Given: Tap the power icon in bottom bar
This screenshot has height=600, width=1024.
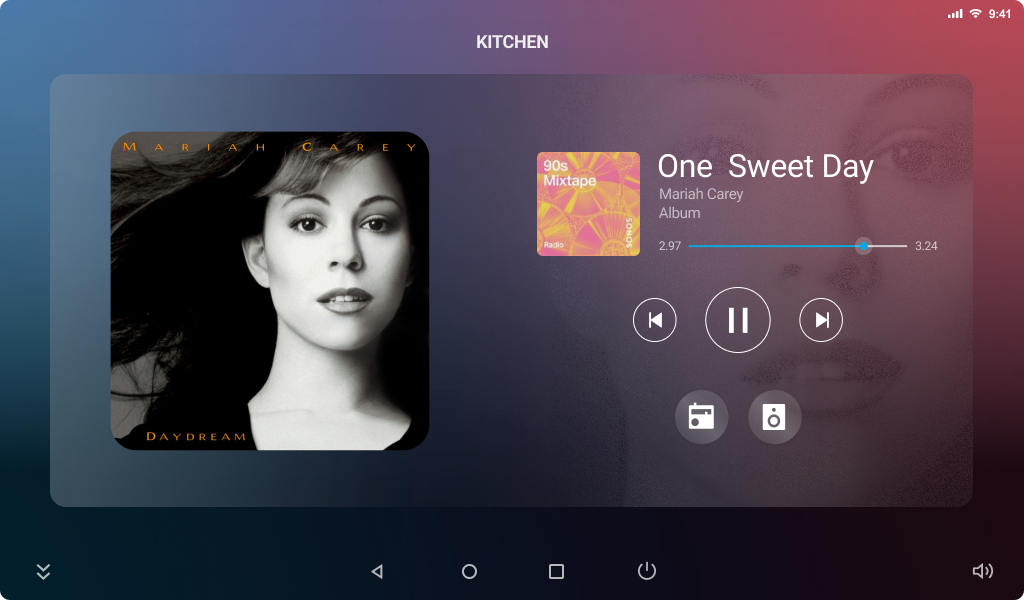Looking at the screenshot, I should point(647,571).
